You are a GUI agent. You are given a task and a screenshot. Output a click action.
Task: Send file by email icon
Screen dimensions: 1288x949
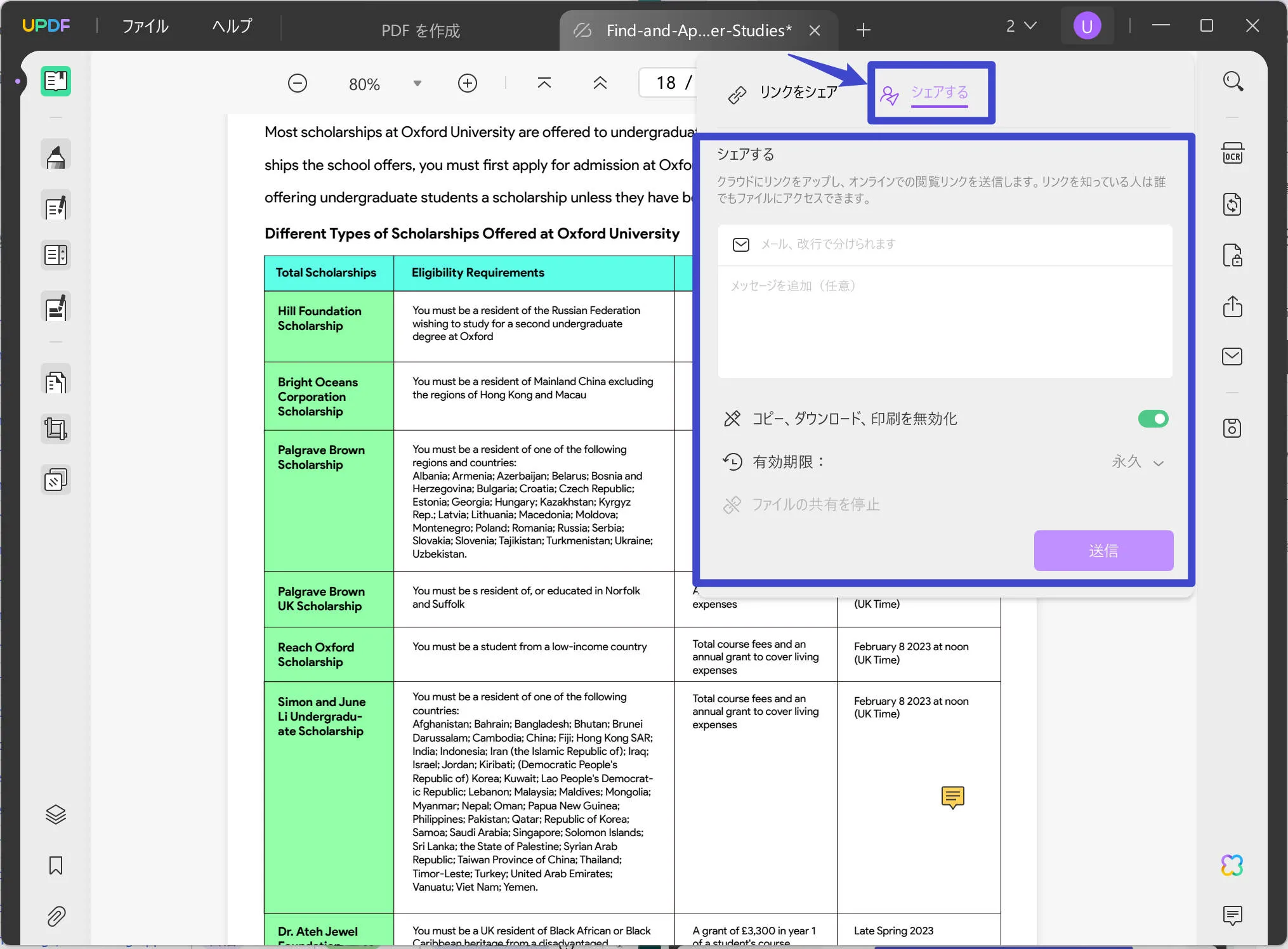tap(1233, 357)
